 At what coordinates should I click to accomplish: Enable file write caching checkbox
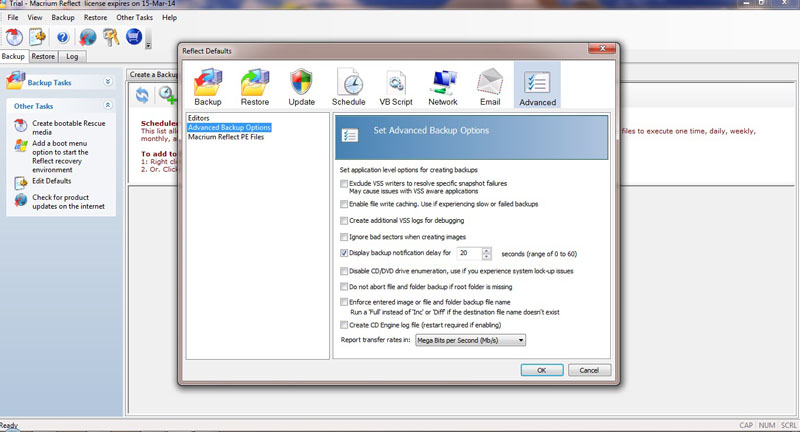pos(344,205)
